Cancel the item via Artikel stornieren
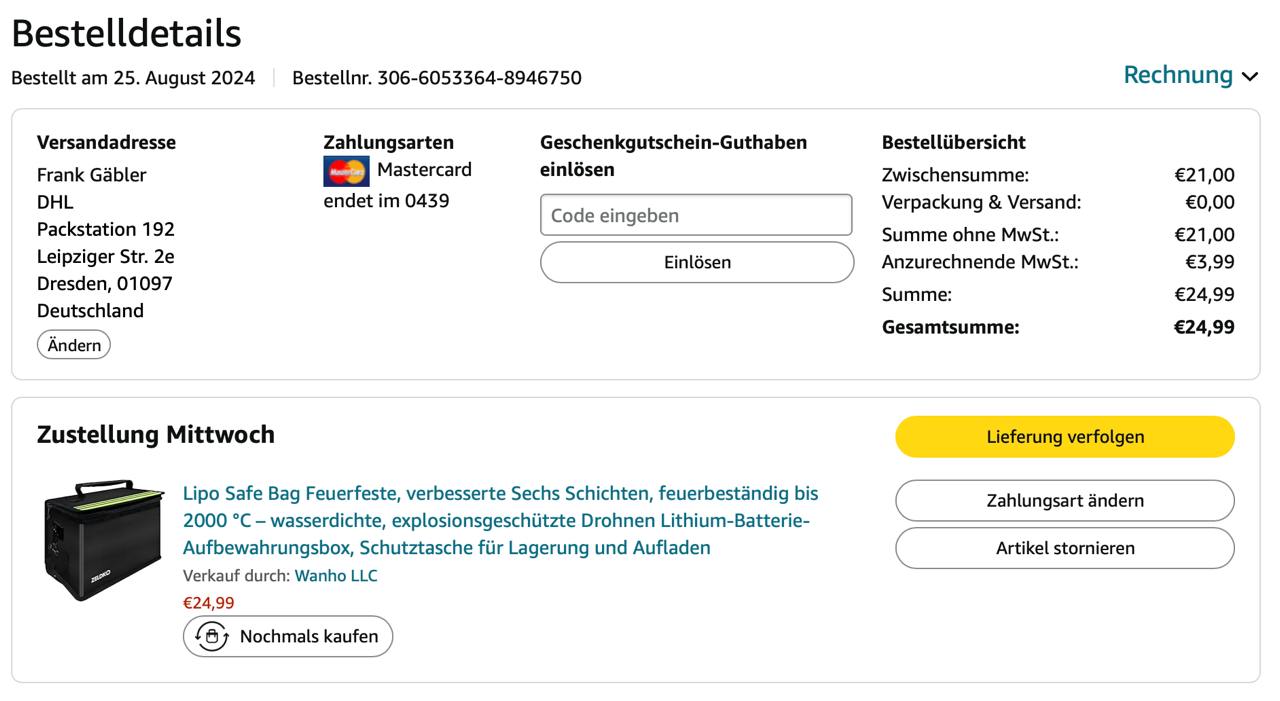1280x701 pixels. pos(1065,548)
